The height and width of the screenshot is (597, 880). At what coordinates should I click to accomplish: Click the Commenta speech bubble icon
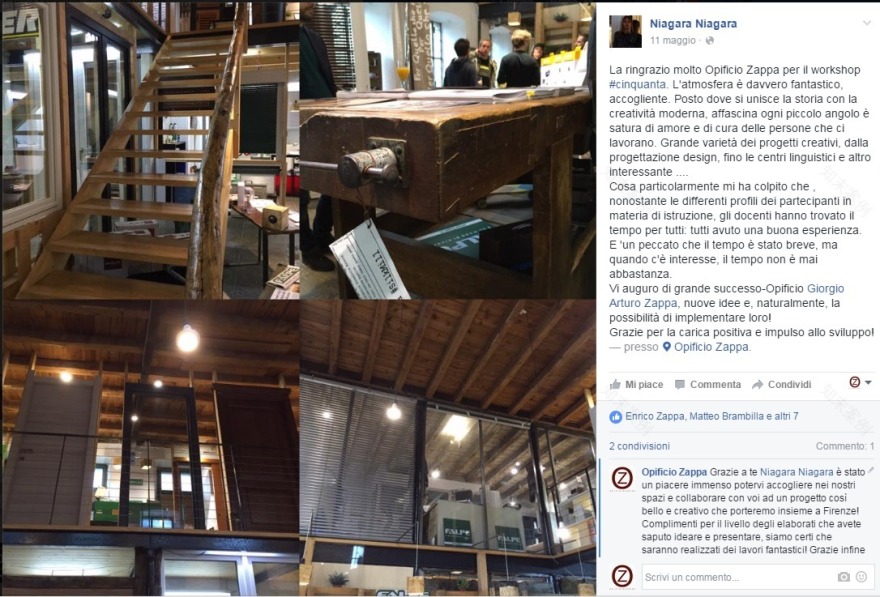point(680,384)
